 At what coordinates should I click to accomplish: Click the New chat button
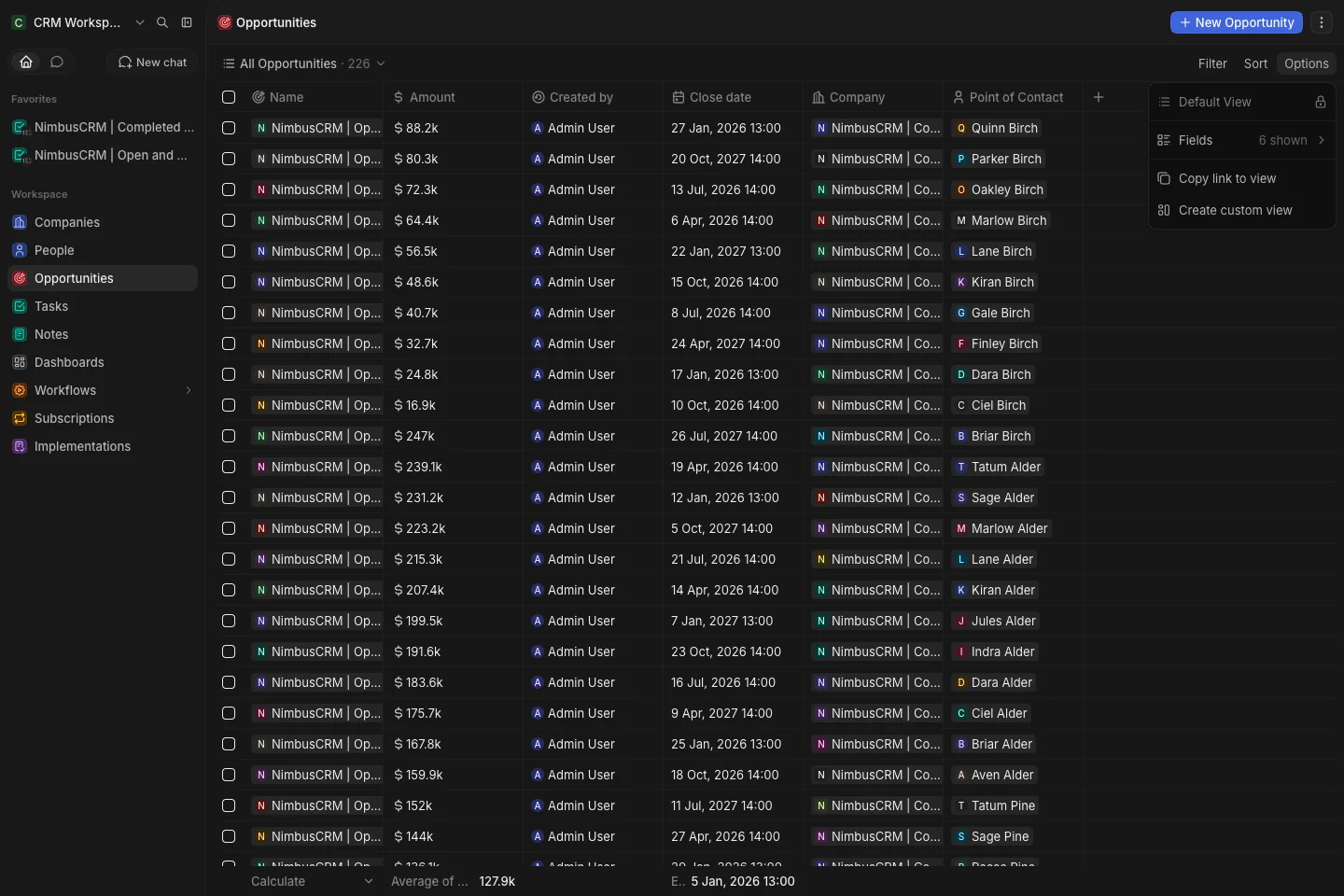coord(152,62)
